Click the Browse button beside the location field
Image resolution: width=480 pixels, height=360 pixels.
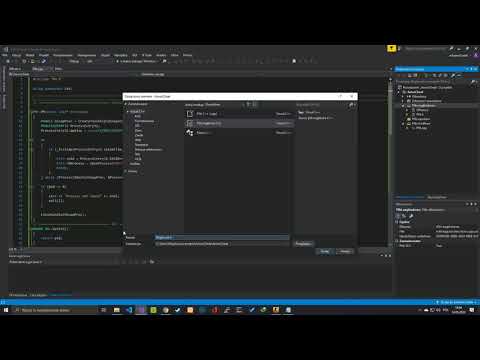[x=303, y=244]
